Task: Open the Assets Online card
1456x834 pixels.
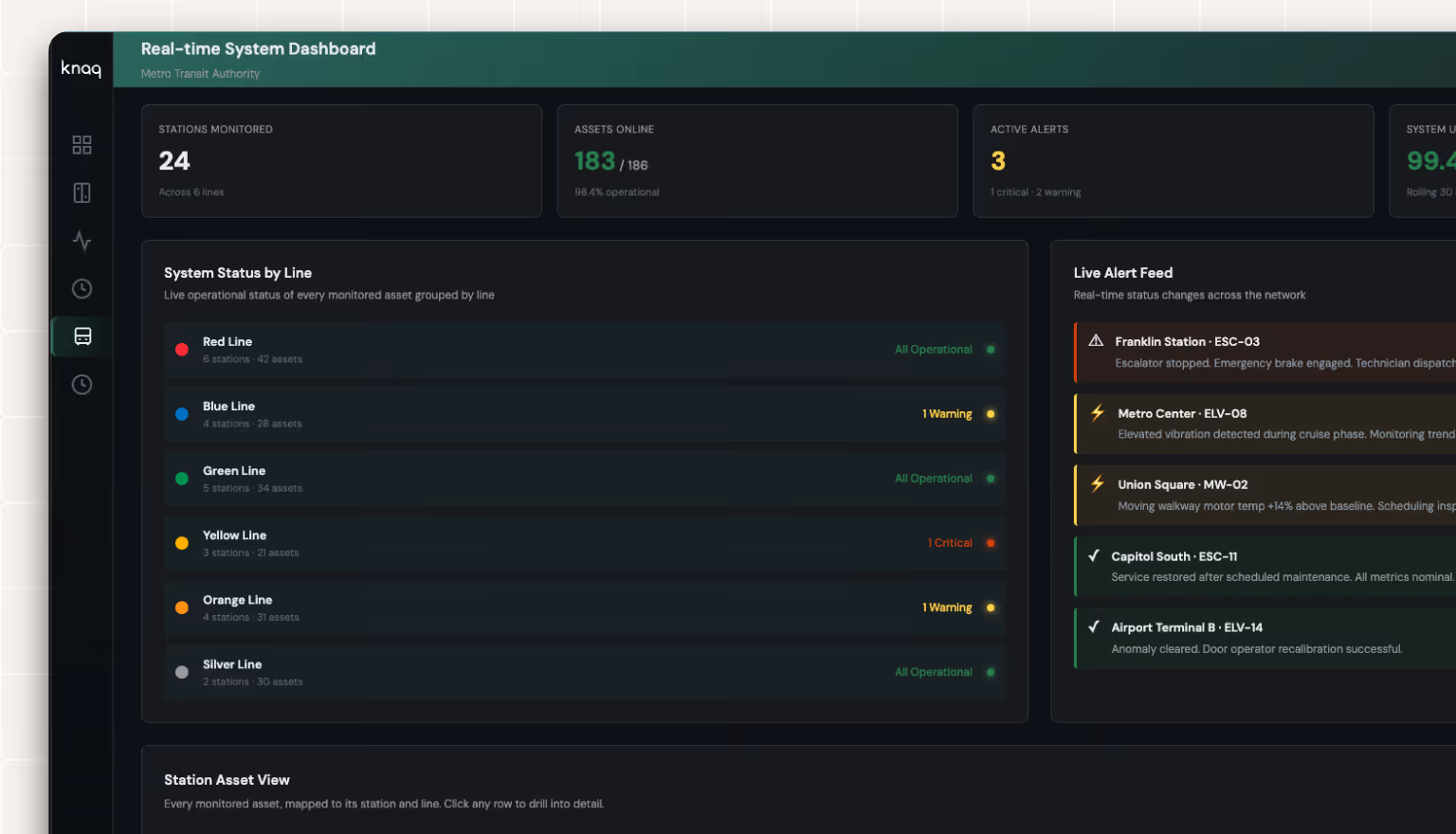Action: point(757,161)
